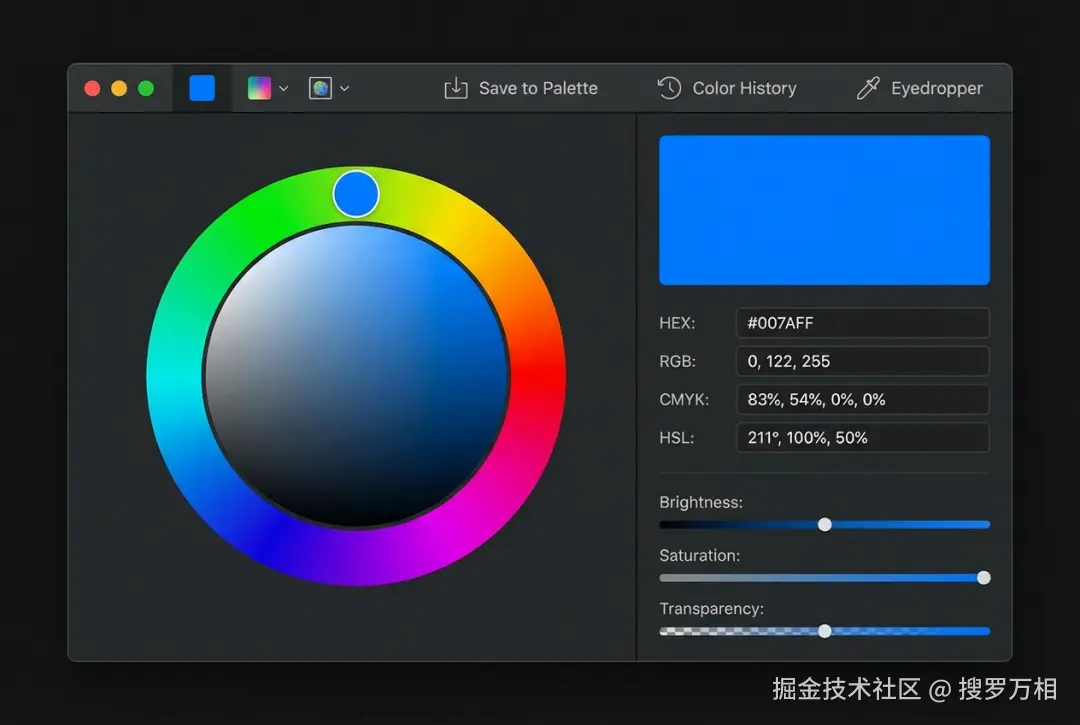The width and height of the screenshot is (1080, 725).
Task: Click the CMYK: label
Action: point(684,399)
